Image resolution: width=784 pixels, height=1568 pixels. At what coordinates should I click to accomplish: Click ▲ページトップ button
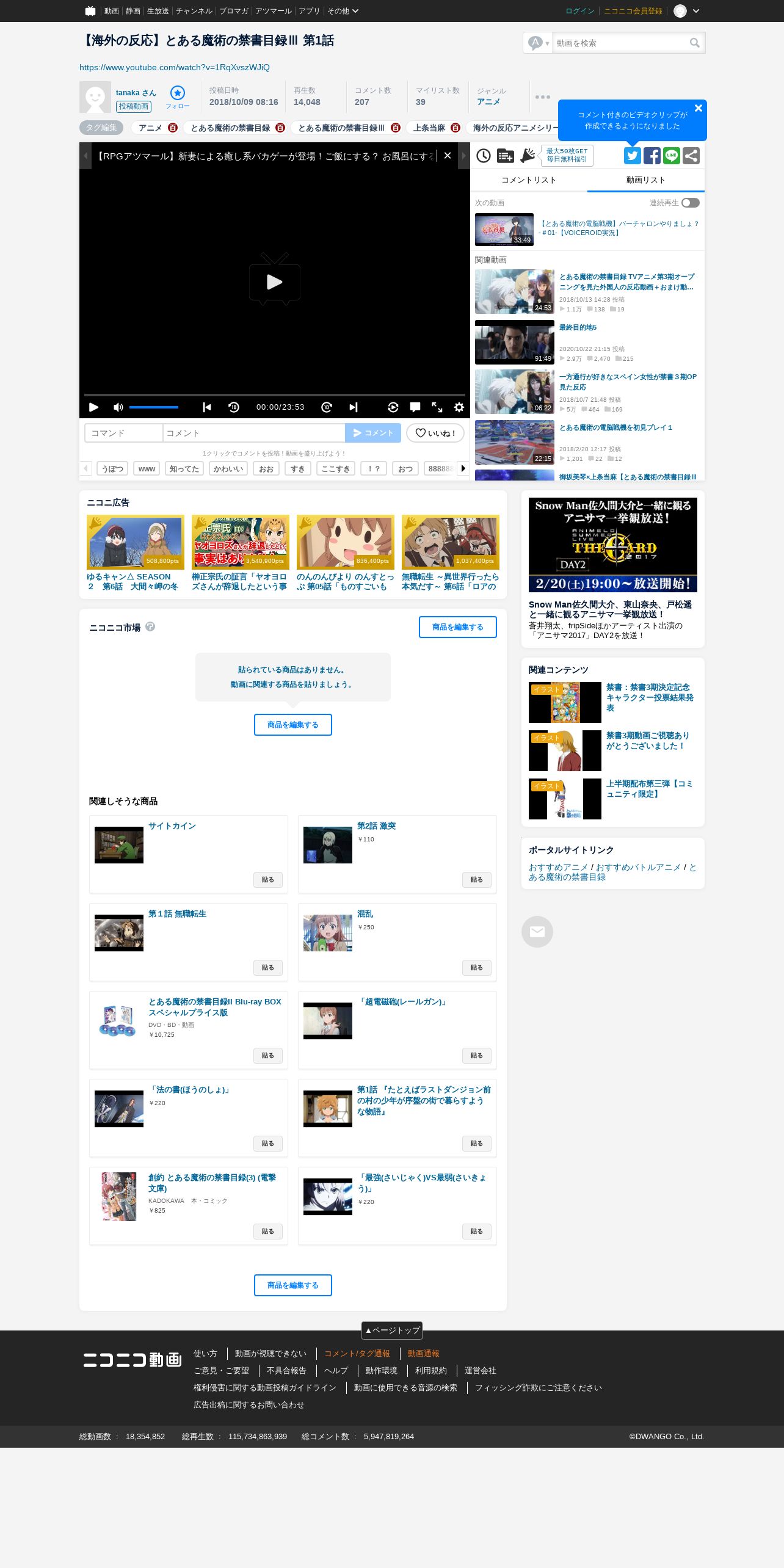point(392,1330)
